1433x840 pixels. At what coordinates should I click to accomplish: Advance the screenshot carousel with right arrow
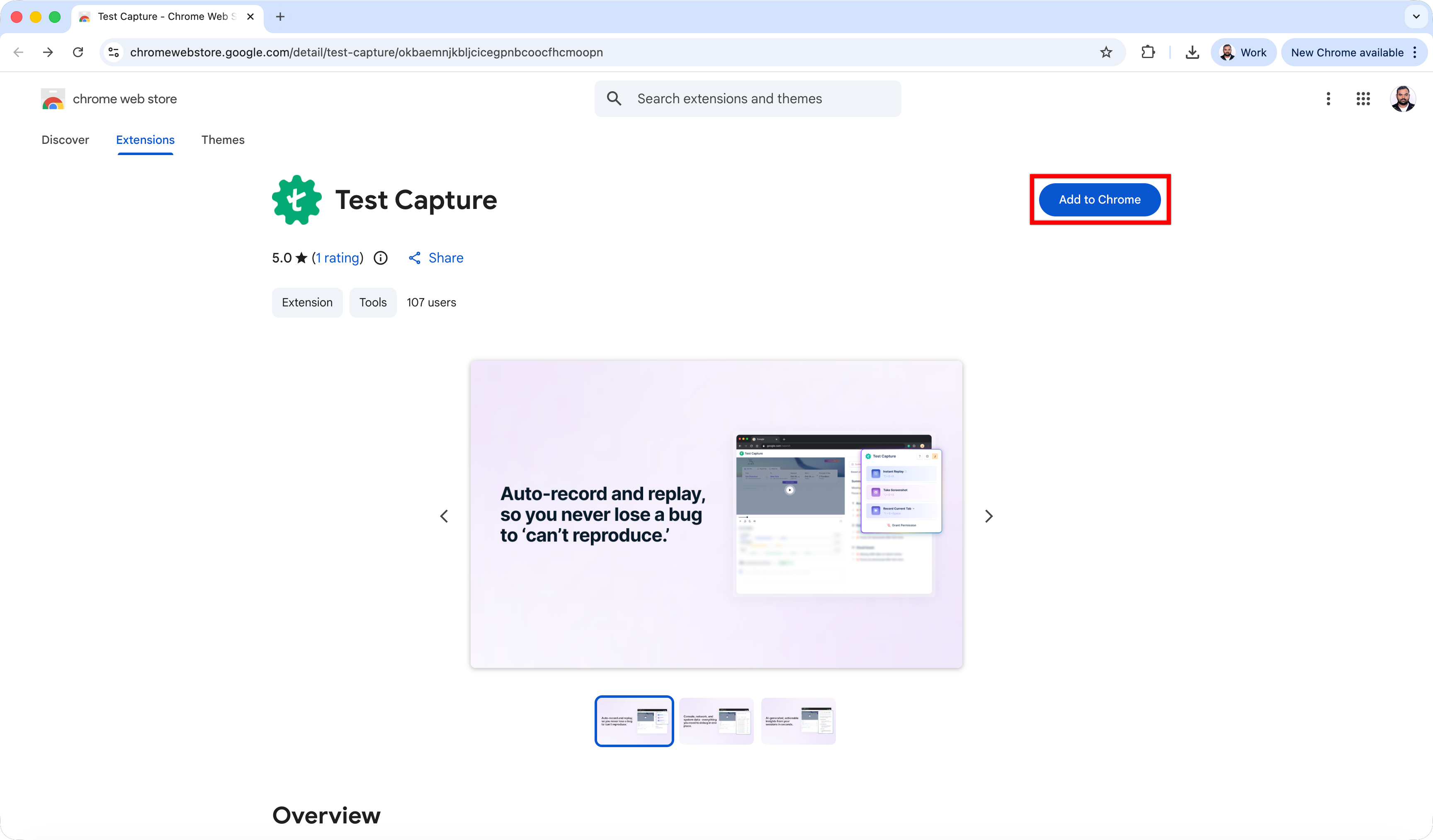pyautogui.click(x=989, y=516)
